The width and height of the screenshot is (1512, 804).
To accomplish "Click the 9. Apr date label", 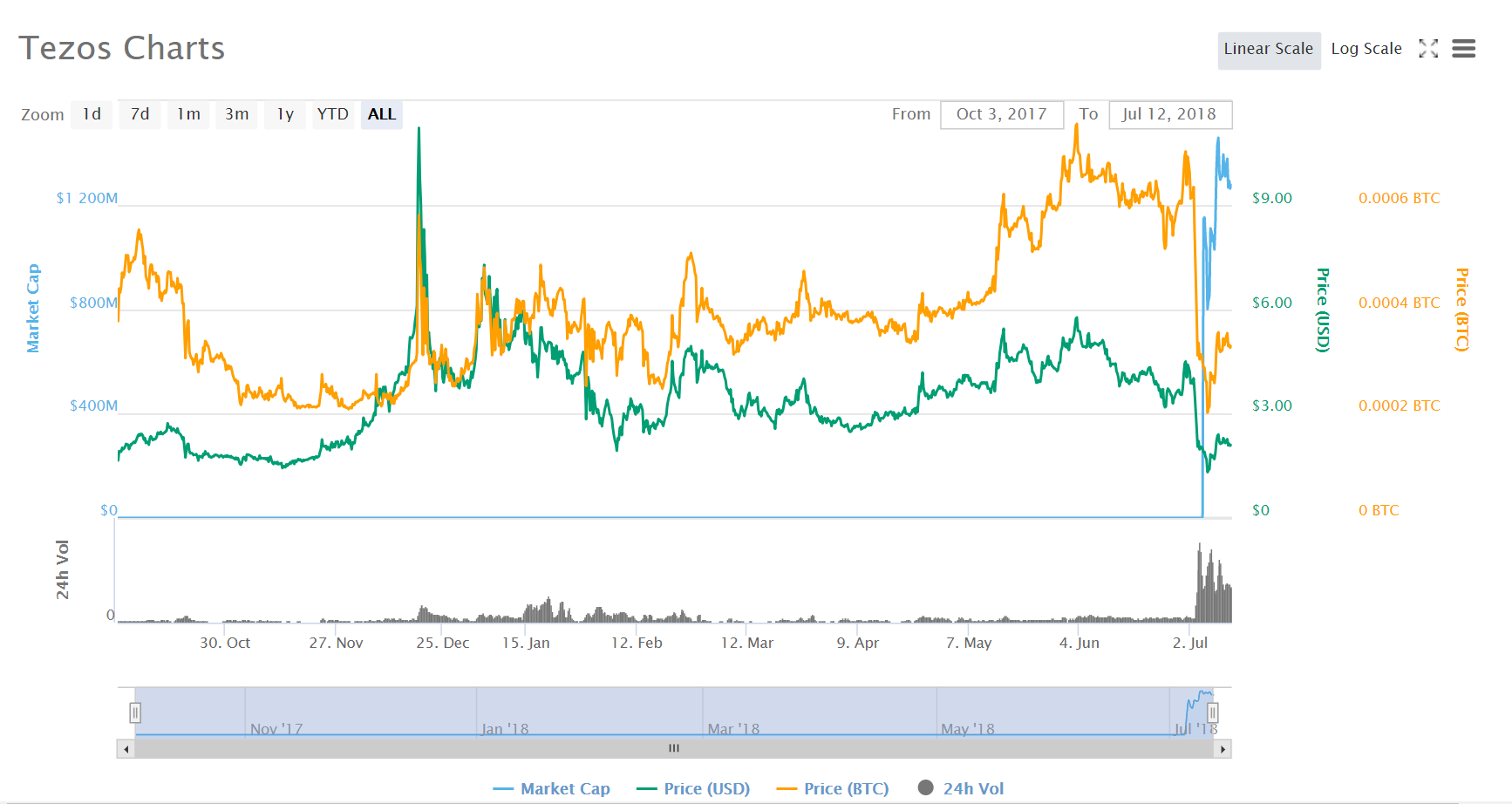I will tap(858, 643).
